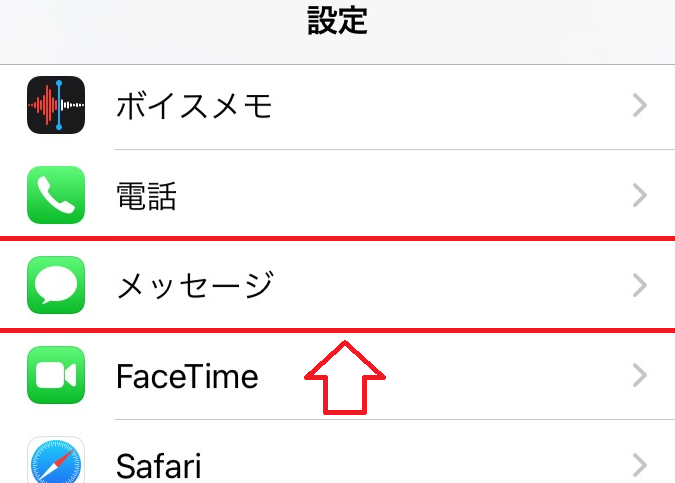Choose the FaceTime text label

(x=187, y=376)
